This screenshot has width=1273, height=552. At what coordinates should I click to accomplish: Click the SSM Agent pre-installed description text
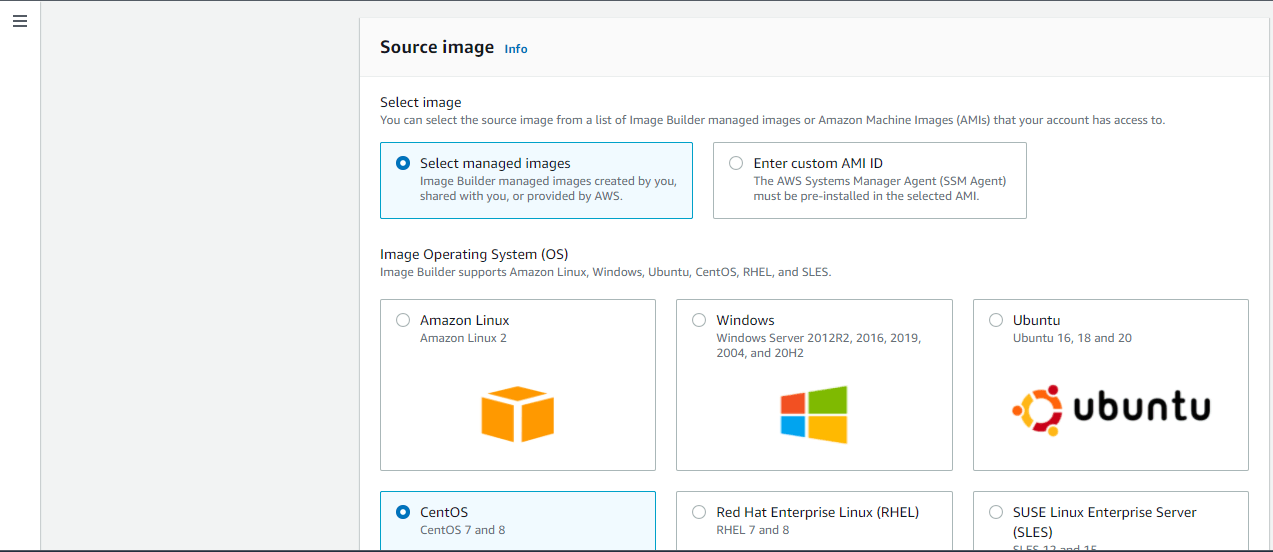[880, 189]
